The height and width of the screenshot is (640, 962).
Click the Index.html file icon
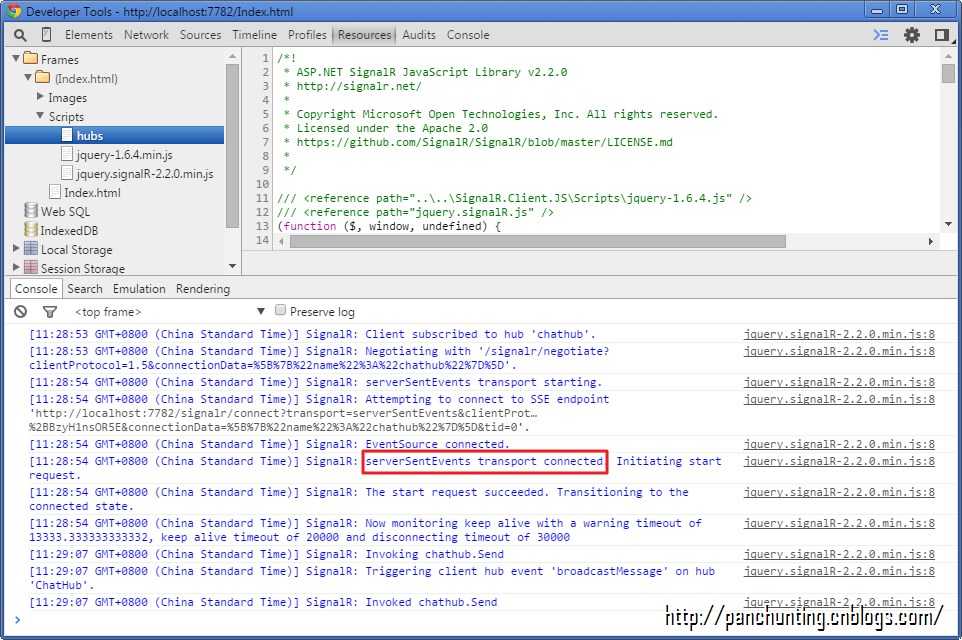pyautogui.click(x=55, y=192)
